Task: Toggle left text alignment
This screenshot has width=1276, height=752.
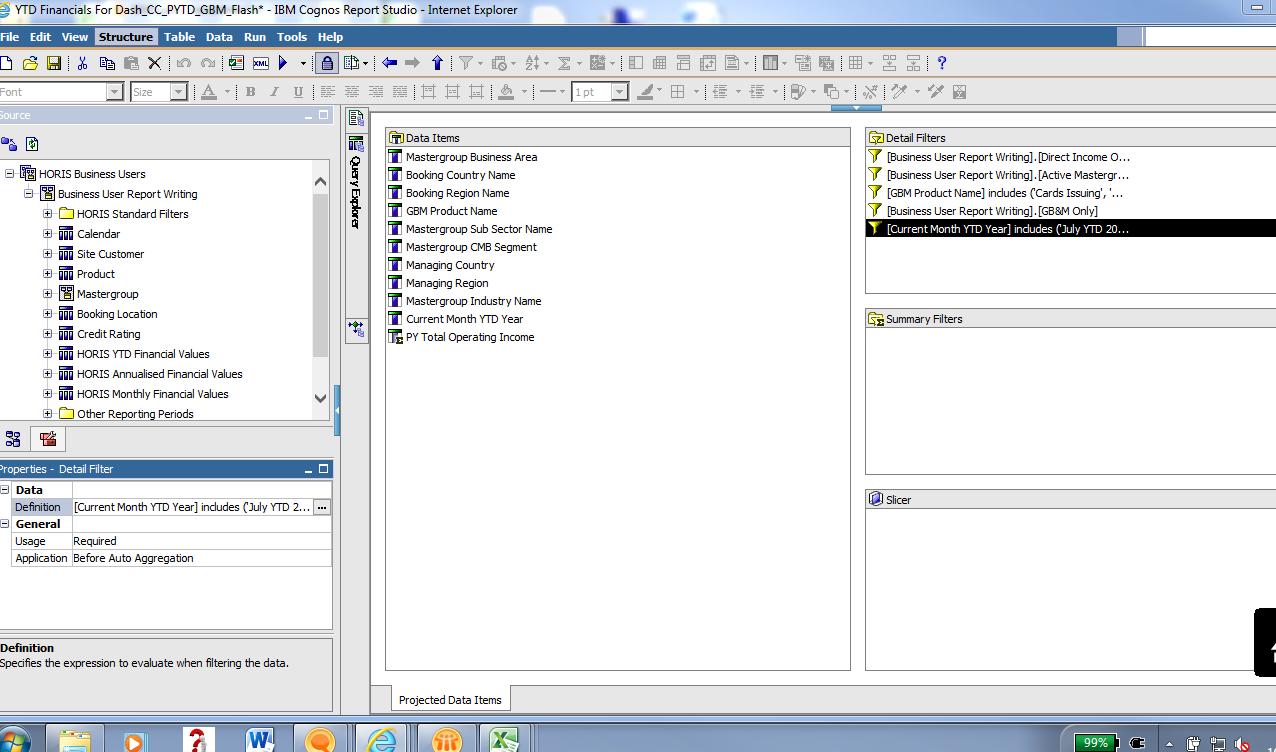Action: [x=328, y=92]
